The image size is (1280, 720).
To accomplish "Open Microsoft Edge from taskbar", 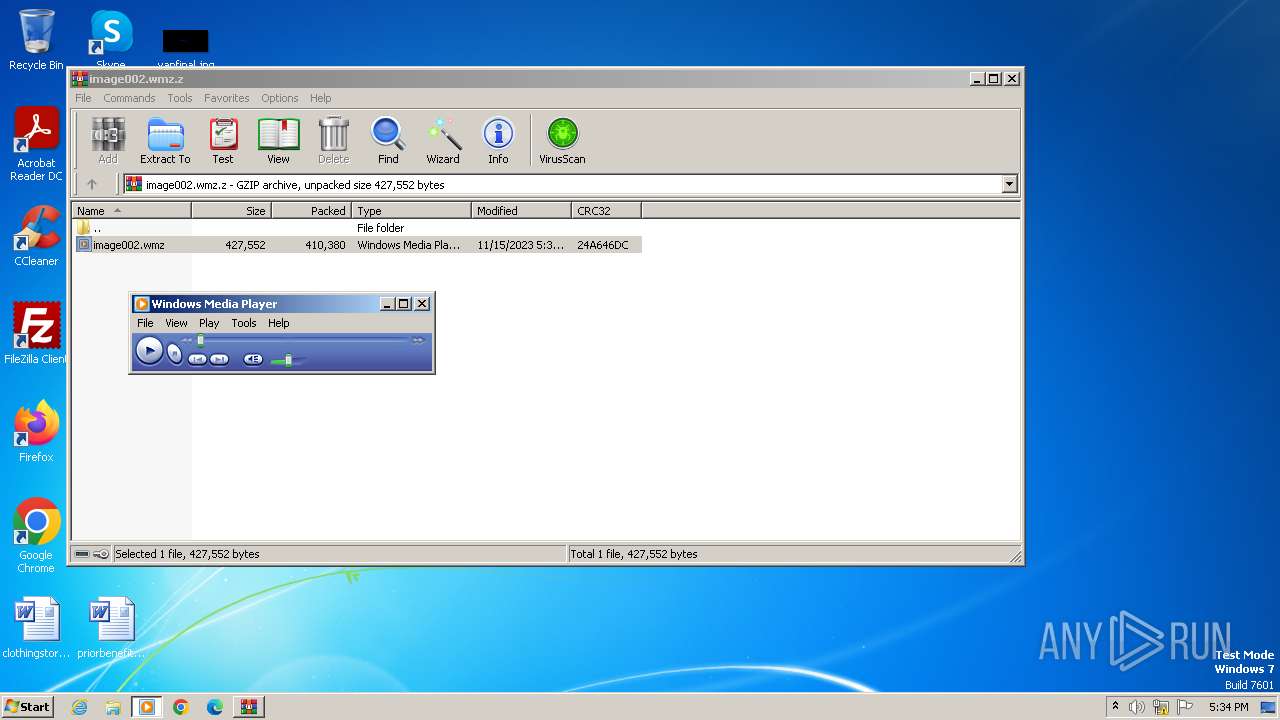I will coord(214,707).
